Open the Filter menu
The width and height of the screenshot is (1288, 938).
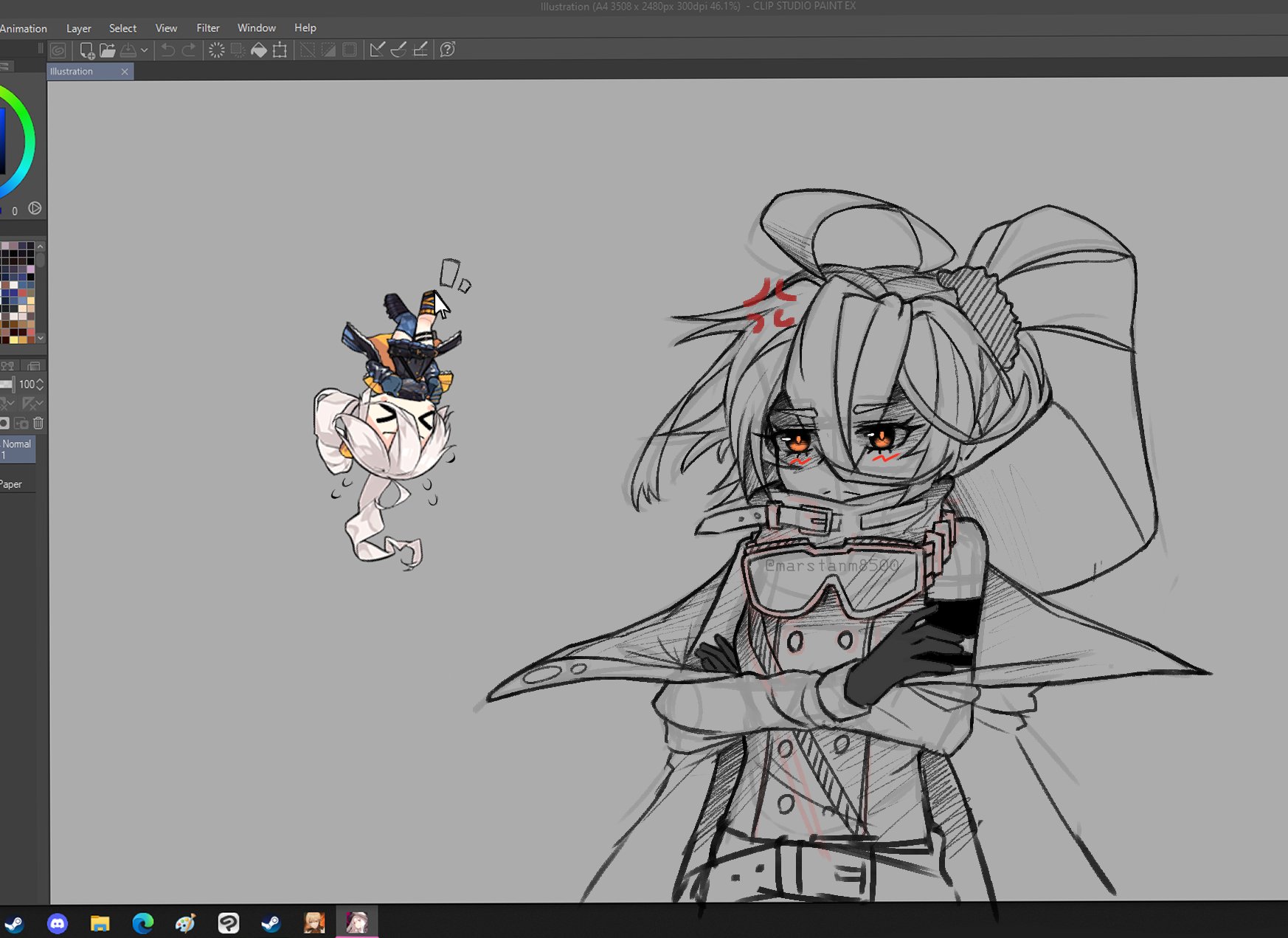[208, 28]
